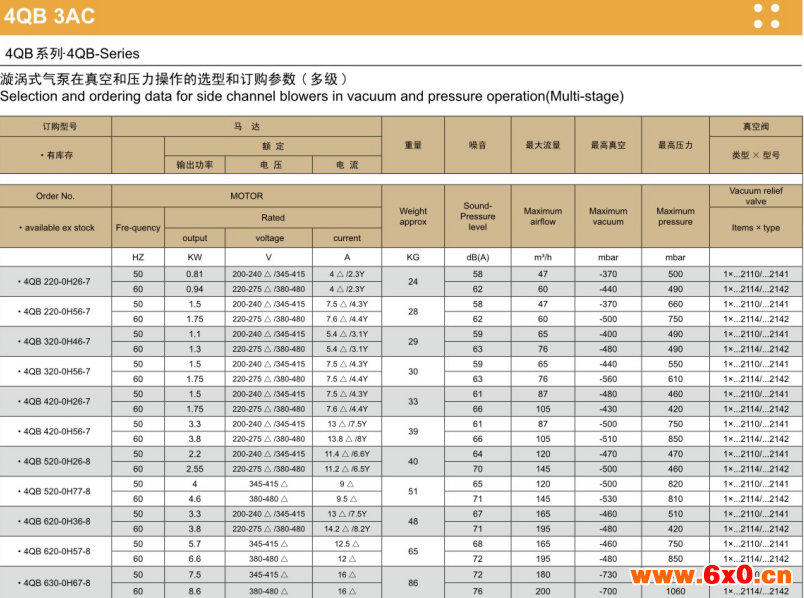The height and width of the screenshot is (598, 804).
Task: Click weight value "51" for 4QB 520-0H77-8
Action: 413,491
